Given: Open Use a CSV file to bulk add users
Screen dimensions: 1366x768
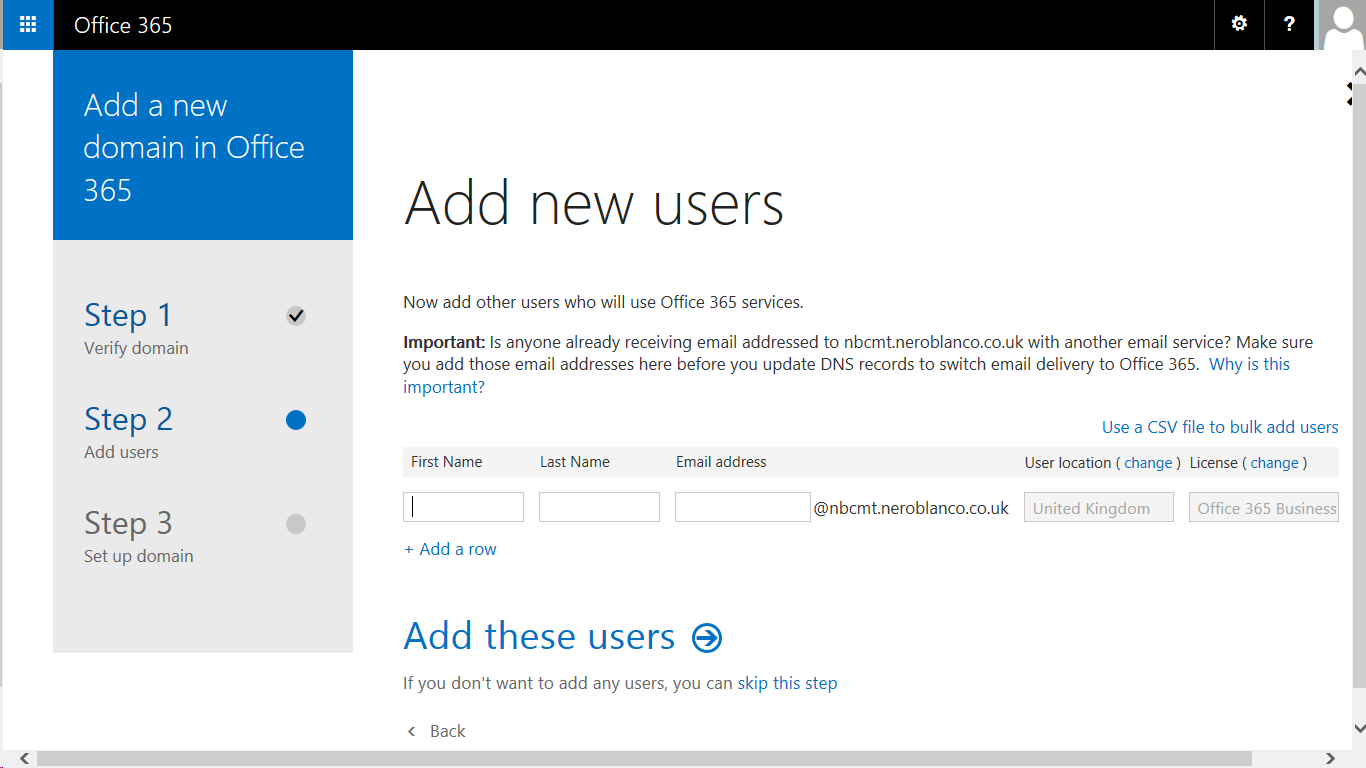Looking at the screenshot, I should [x=1220, y=427].
